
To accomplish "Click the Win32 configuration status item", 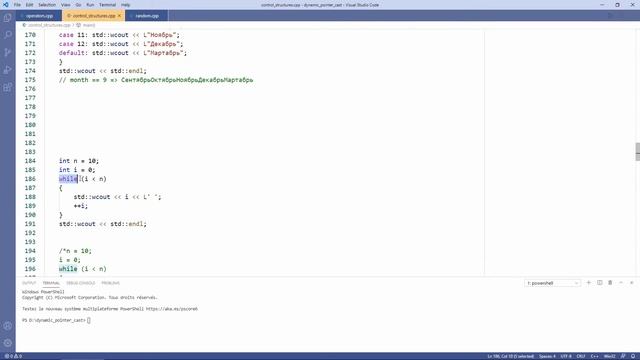I will [x=609, y=356].
